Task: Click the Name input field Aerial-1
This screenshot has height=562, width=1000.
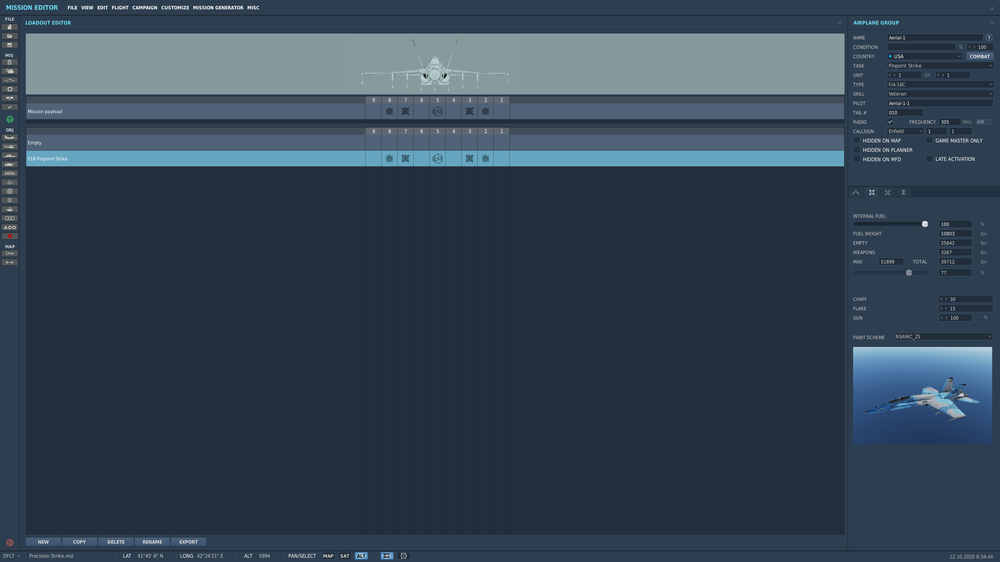Action: tap(935, 38)
